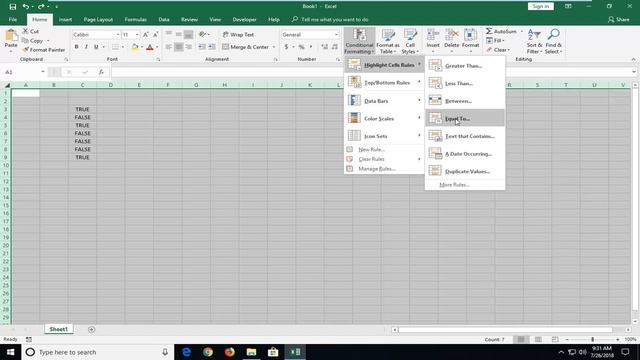Click the Fill Color bucket icon
The width and height of the screenshot is (640, 360).
click(135, 47)
